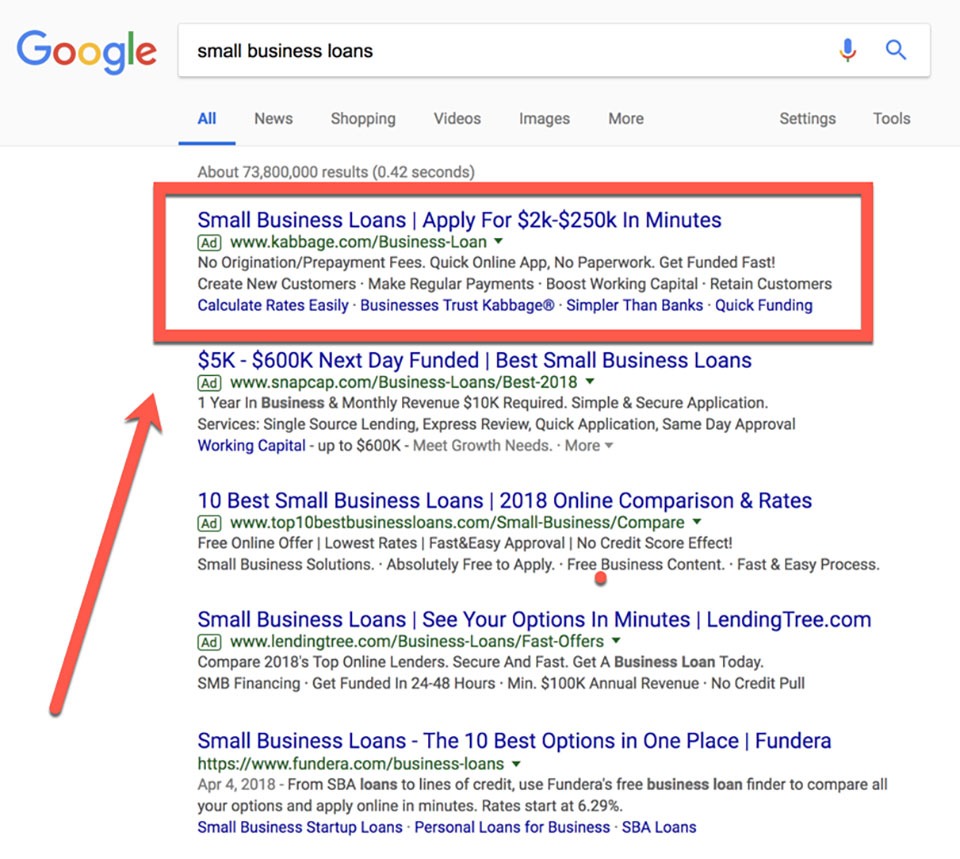This screenshot has width=960, height=859.
Task: Click the https://www.fundera.com/business-loans URL
Action: click(351, 763)
